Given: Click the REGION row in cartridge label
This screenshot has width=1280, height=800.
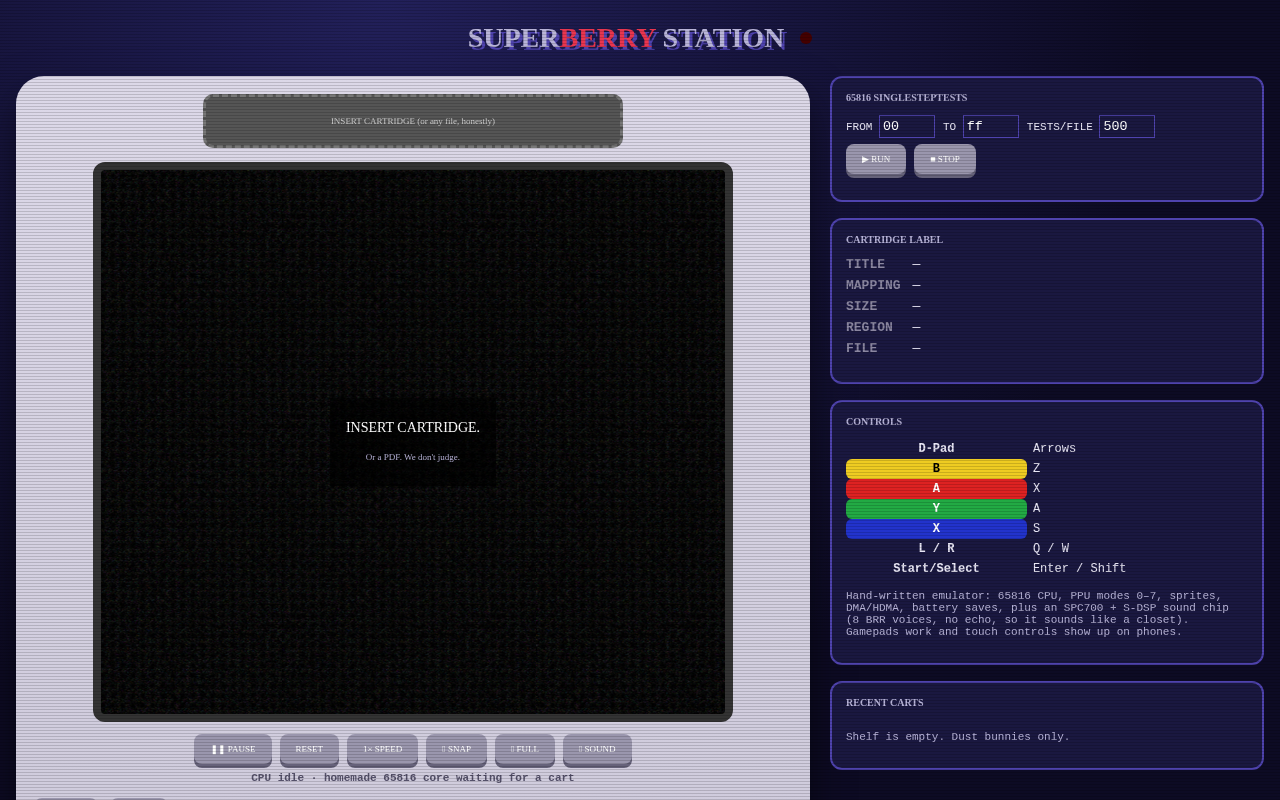Looking at the screenshot, I should click(1047, 328).
